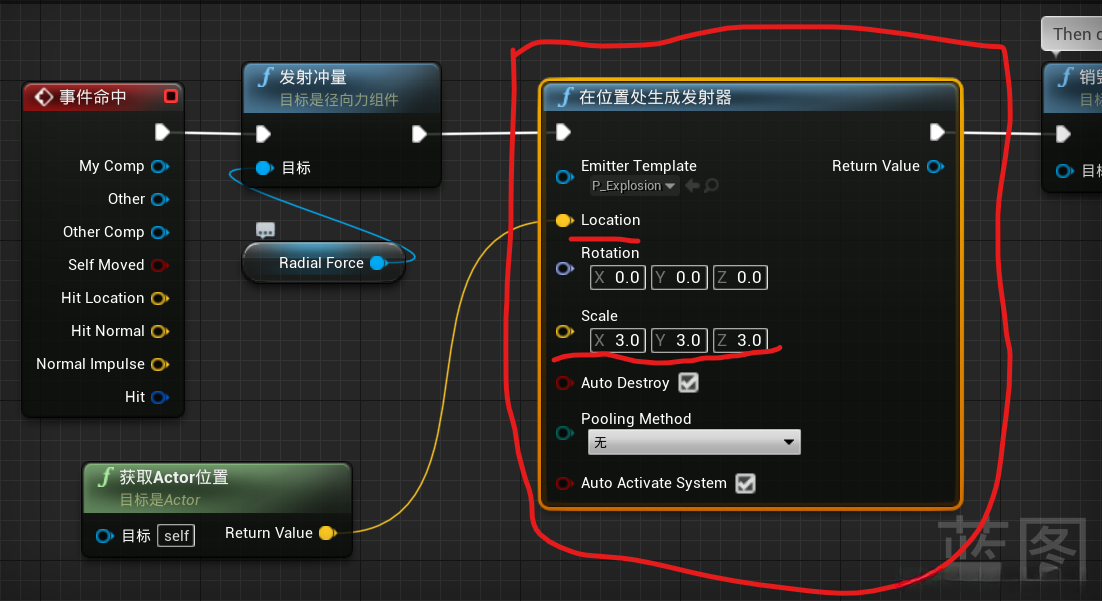Click the red delegate pin on 事件命中

tap(171, 96)
